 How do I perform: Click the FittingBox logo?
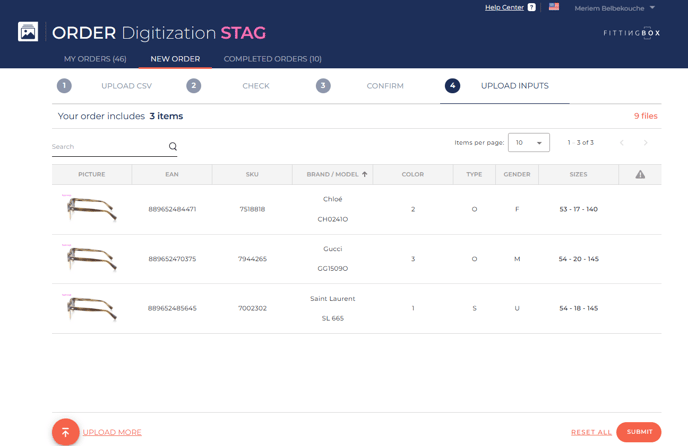631,33
